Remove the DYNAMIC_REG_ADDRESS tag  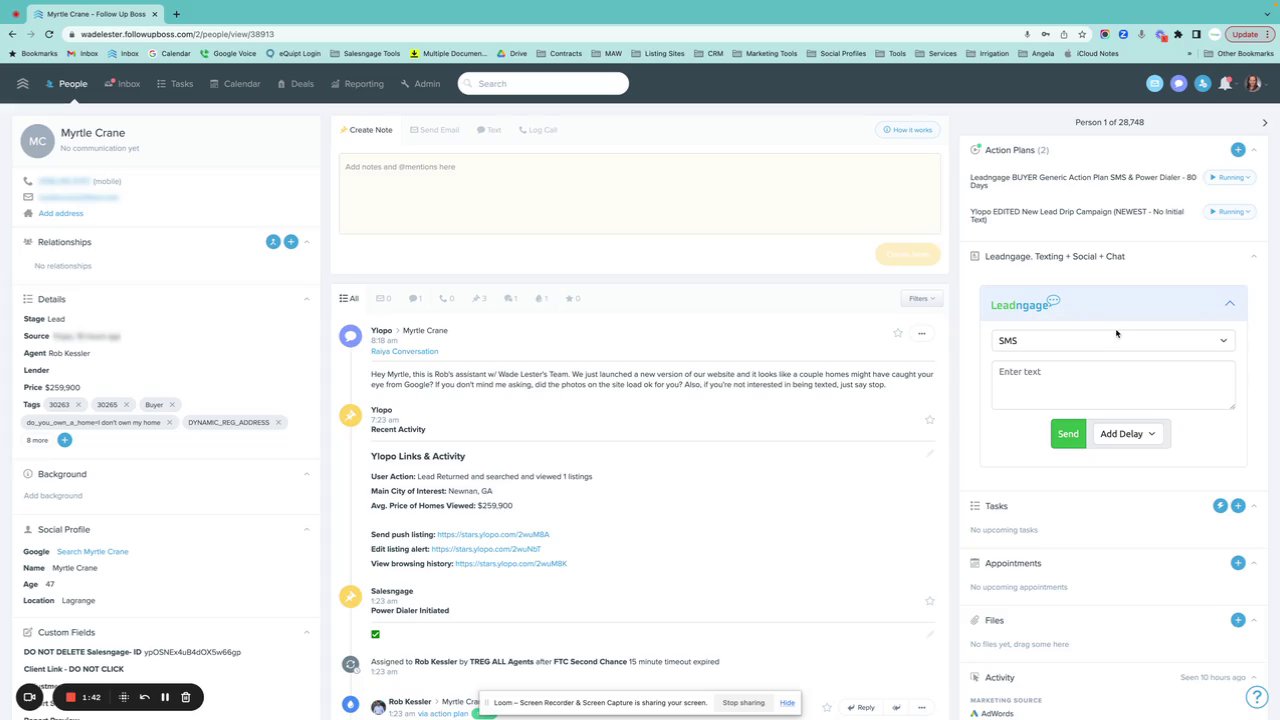(x=278, y=422)
